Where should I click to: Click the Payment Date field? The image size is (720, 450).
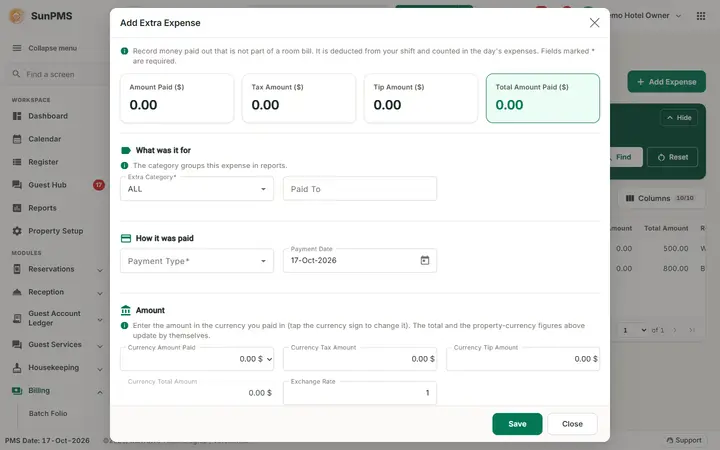[x=360, y=260]
